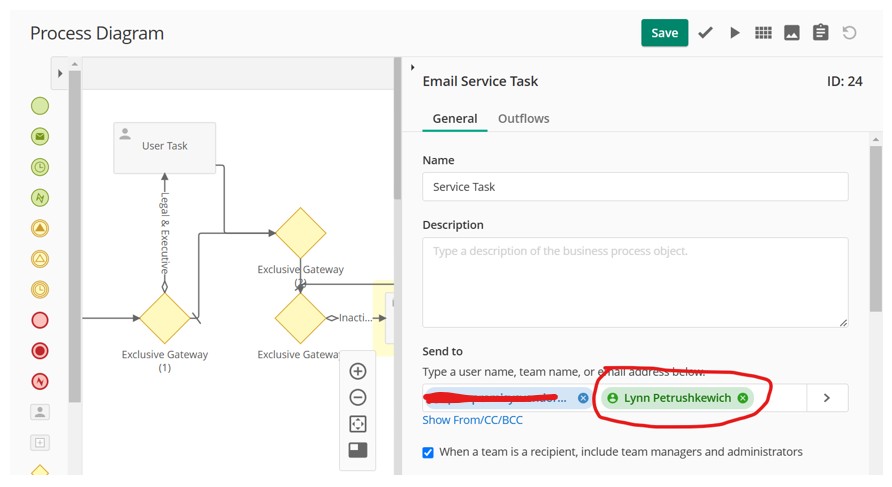892x487 pixels.
Task: Click the Save button
Action: (x=664, y=33)
